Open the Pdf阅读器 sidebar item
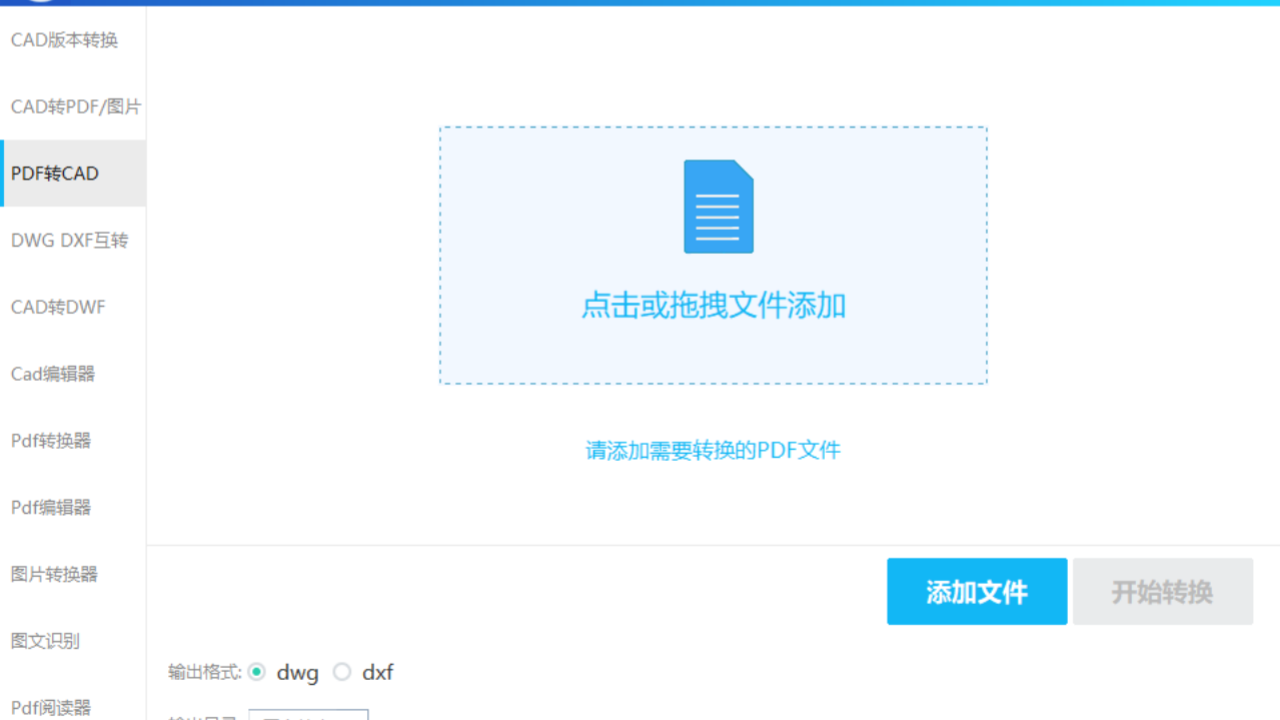This screenshot has height=720, width=1280. coord(51,707)
